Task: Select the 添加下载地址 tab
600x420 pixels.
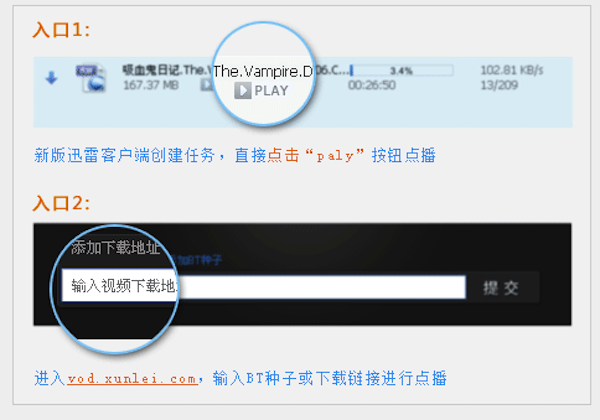Action: click(x=115, y=247)
